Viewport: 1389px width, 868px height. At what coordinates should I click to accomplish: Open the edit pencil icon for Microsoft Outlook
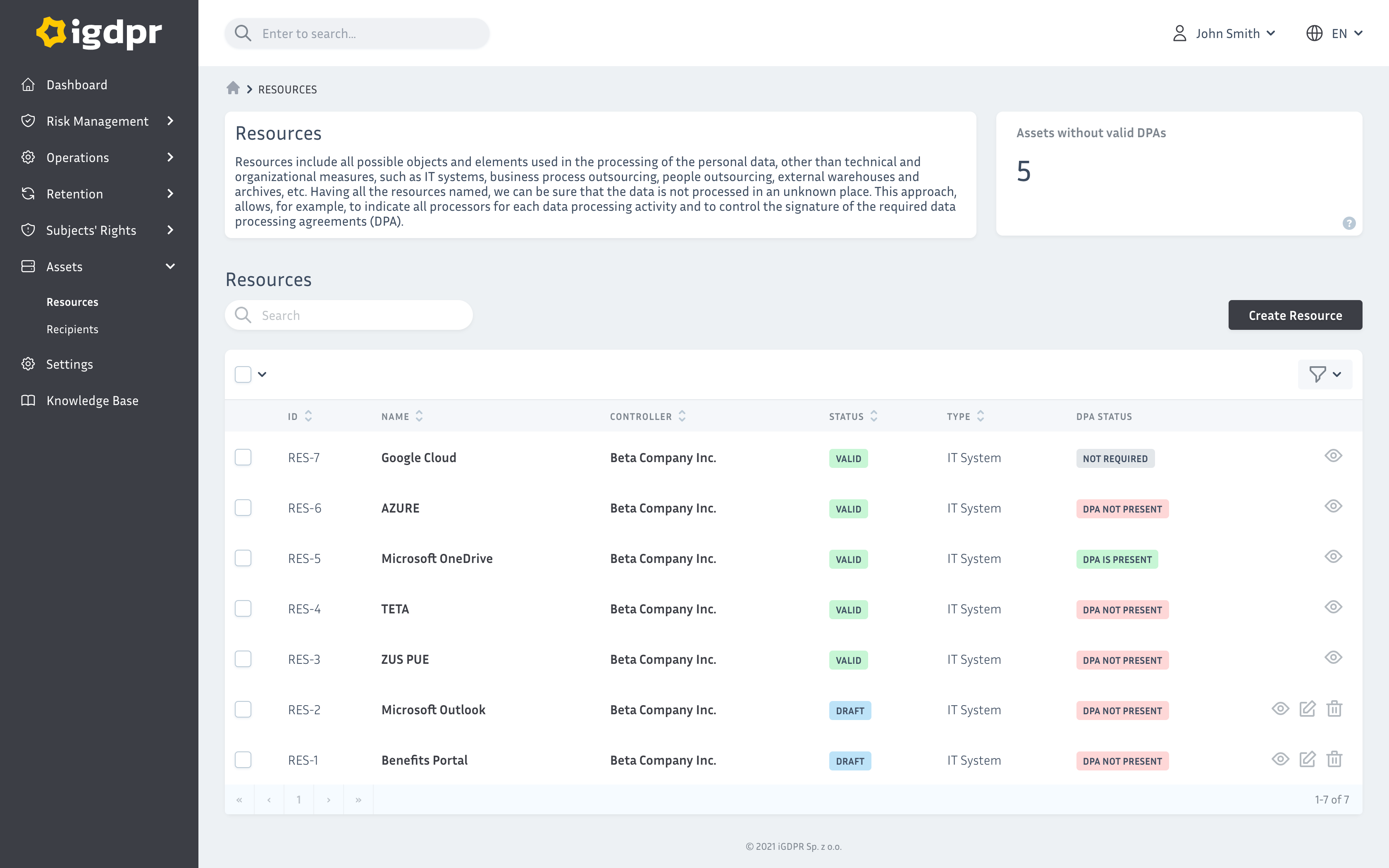click(x=1307, y=709)
